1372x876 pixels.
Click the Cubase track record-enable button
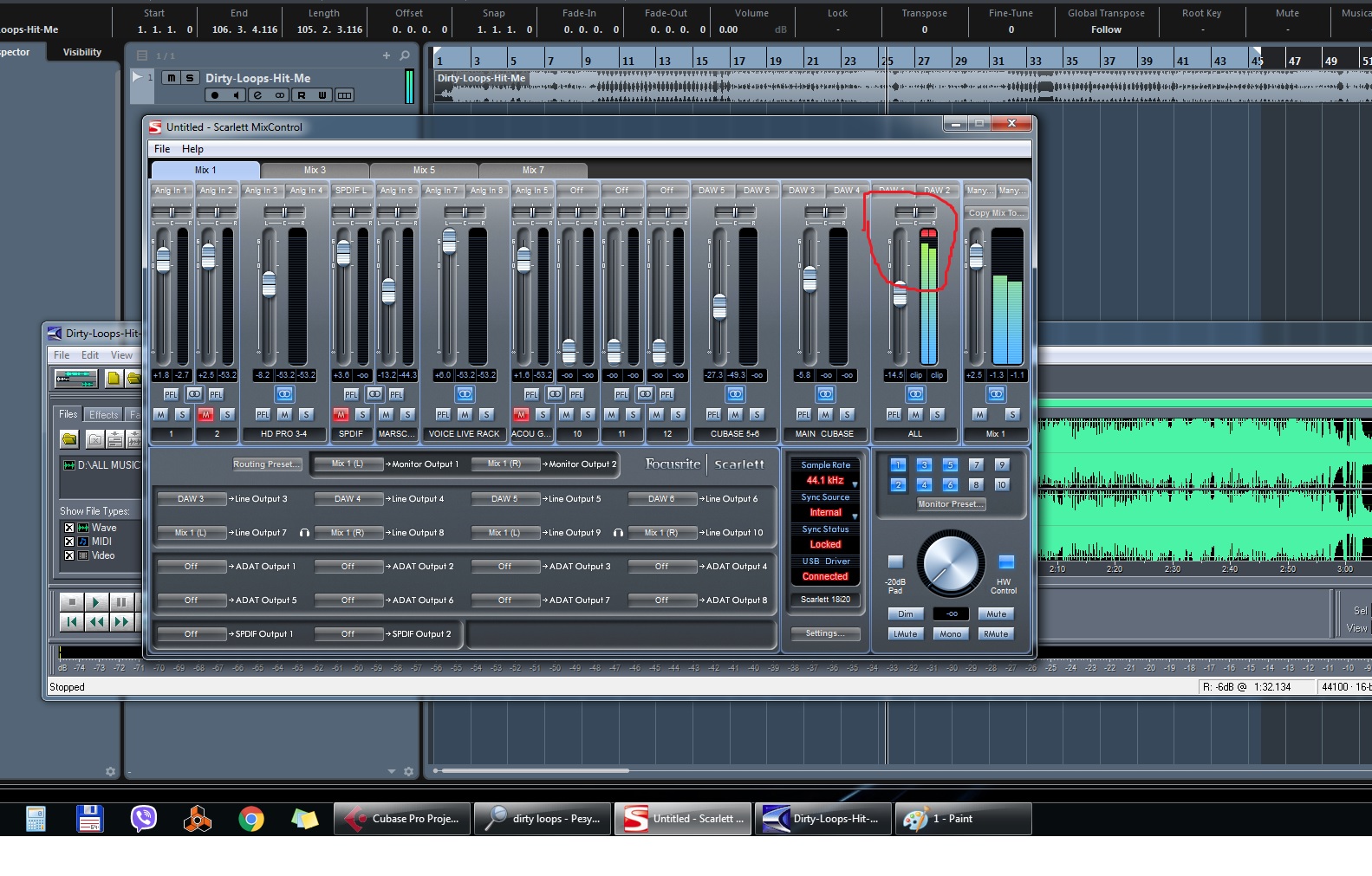215,95
